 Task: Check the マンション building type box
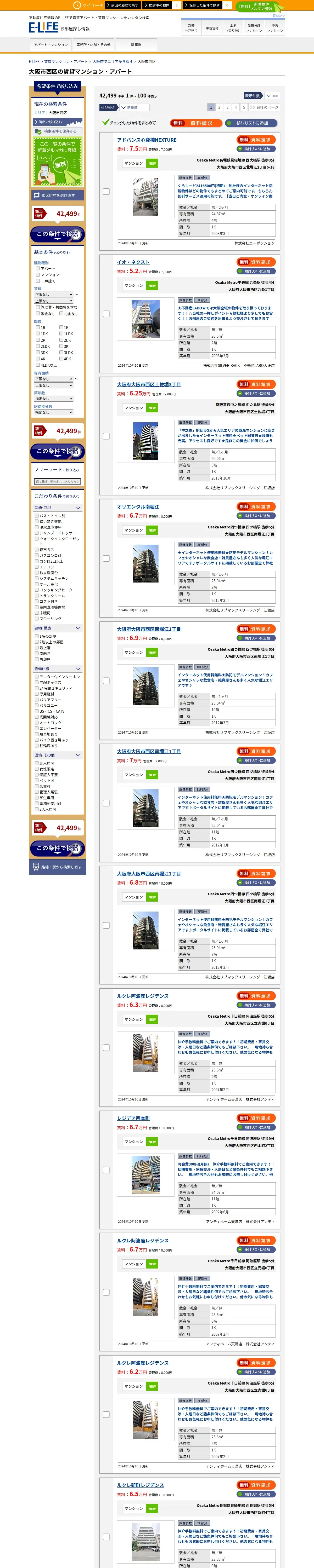tap(38, 274)
